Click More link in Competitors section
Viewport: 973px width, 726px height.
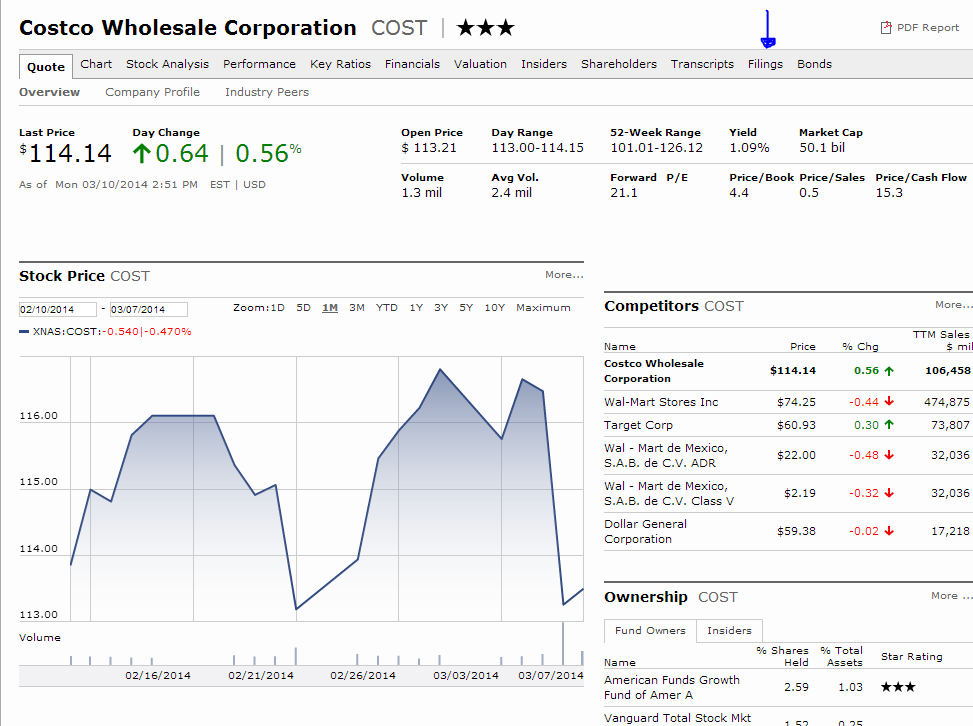coord(954,305)
